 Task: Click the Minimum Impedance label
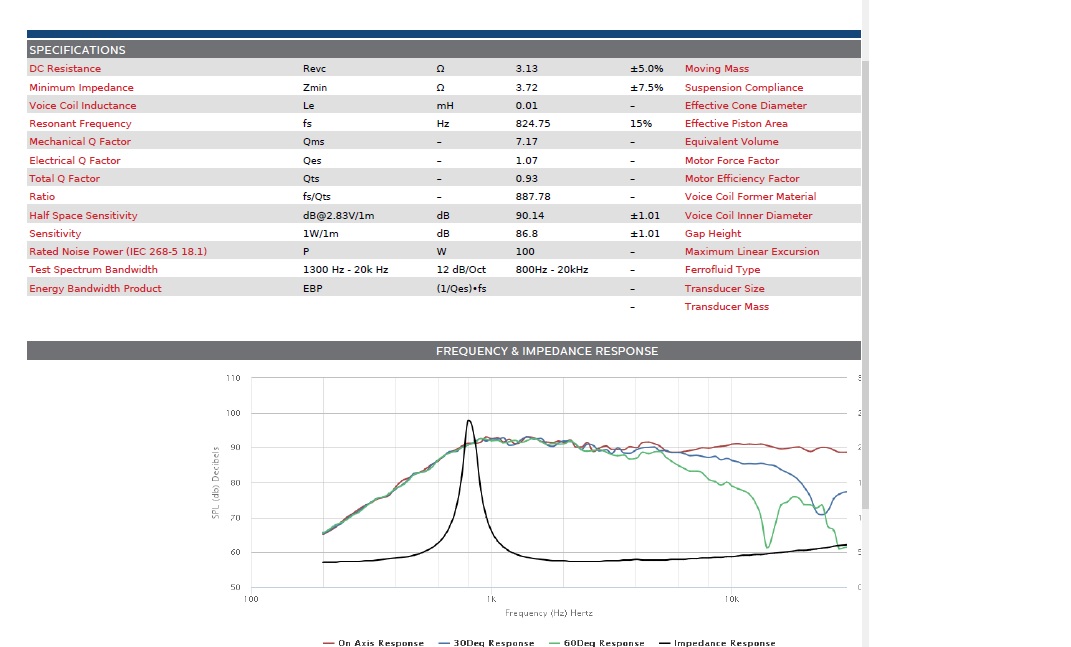pos(81,87)
